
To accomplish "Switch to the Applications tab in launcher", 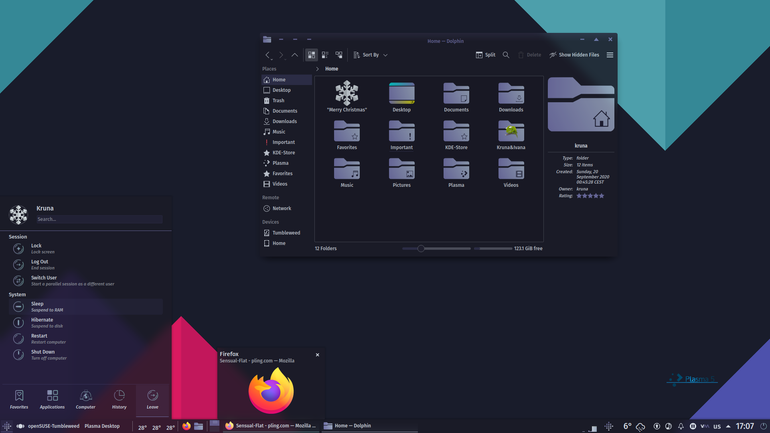I will tap(52, 399).
